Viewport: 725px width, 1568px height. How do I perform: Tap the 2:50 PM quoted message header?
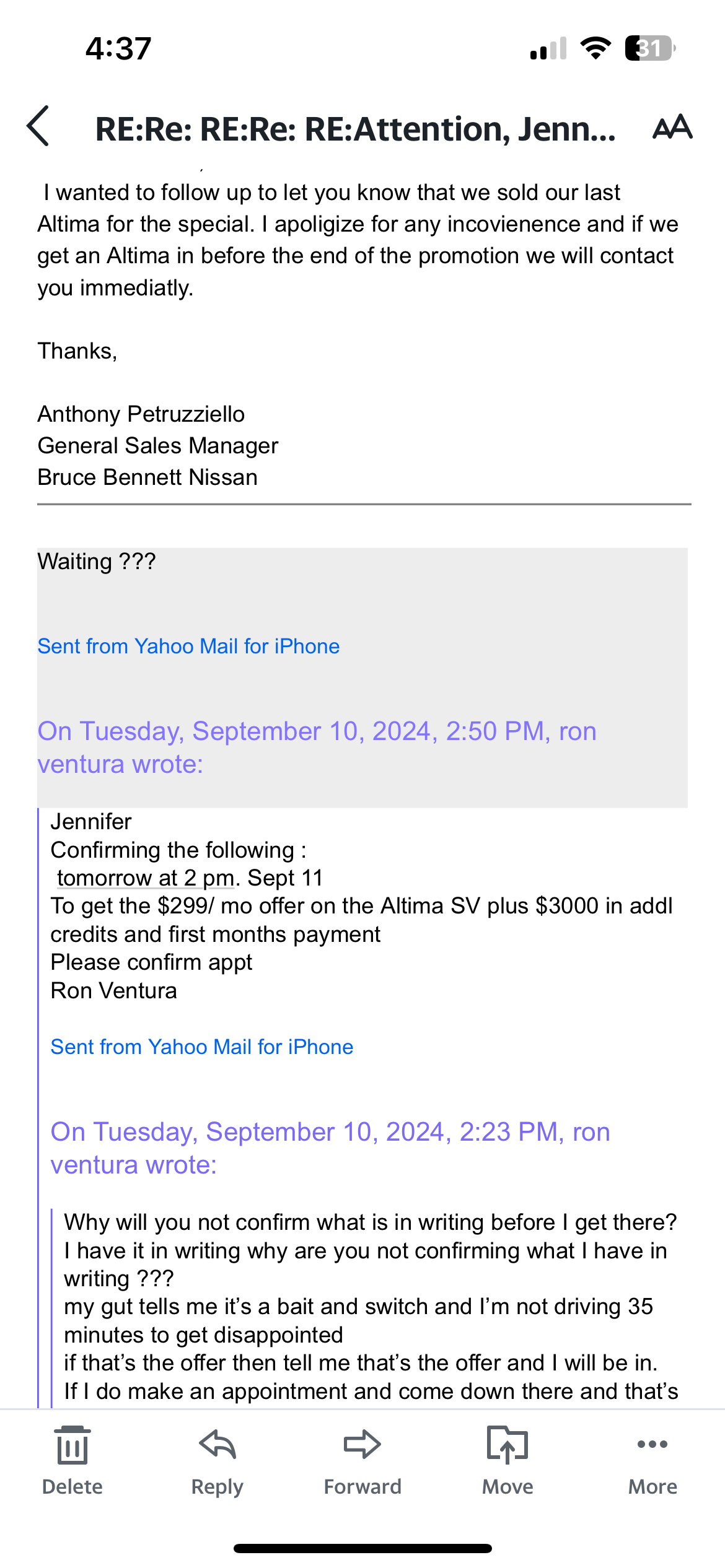tap(317, 747)
